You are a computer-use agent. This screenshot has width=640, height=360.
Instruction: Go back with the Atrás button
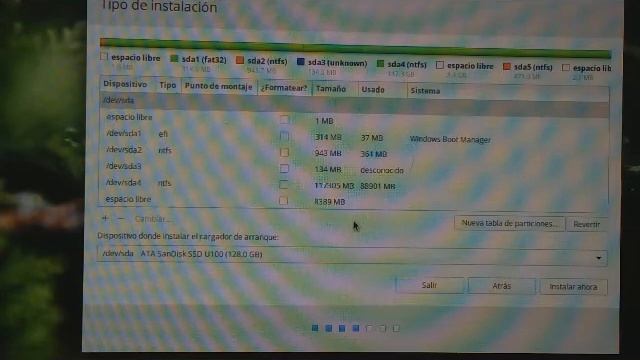click(x=502, y=286)
